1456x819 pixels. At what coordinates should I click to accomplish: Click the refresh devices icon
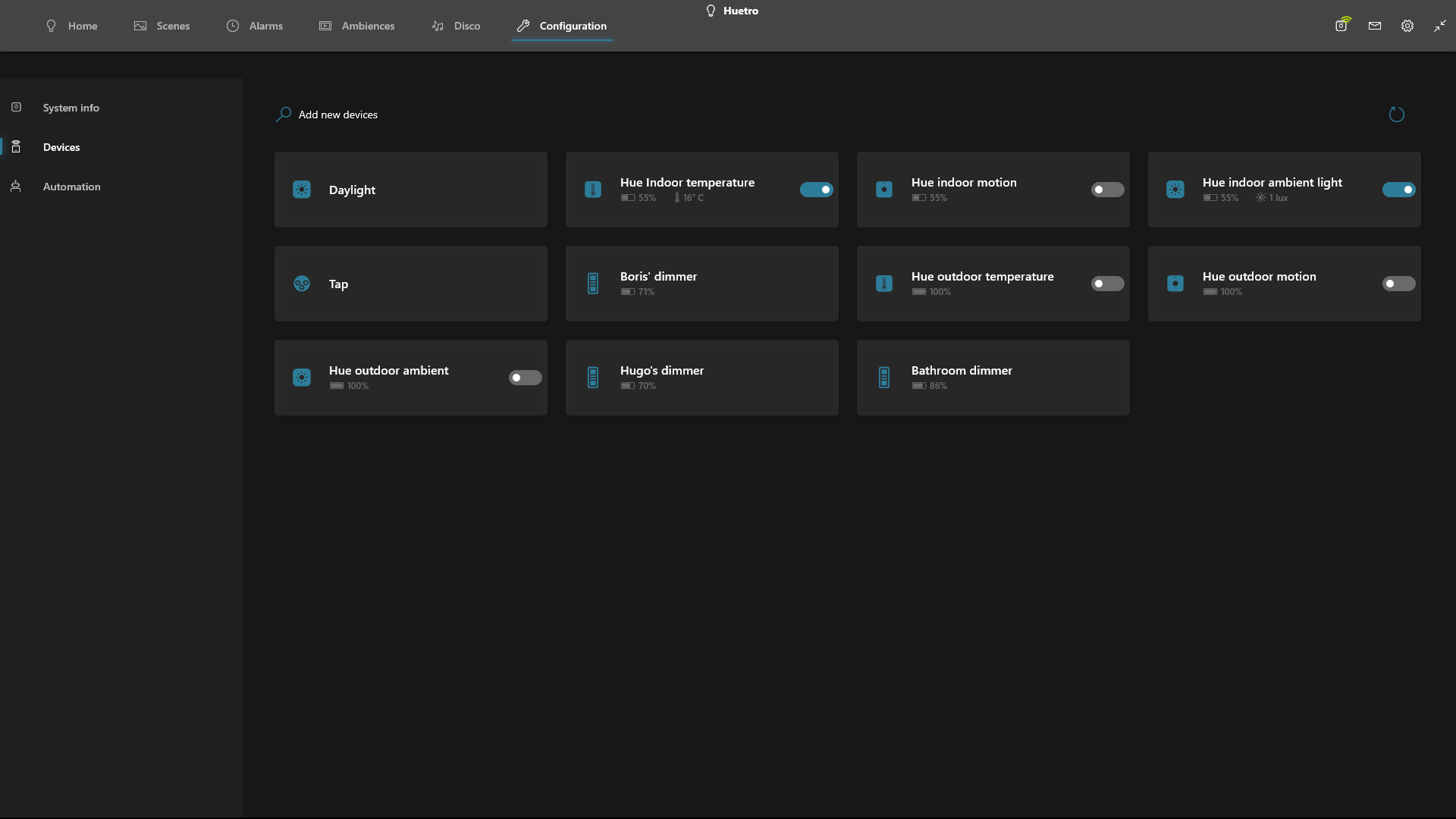[1396, 115]
